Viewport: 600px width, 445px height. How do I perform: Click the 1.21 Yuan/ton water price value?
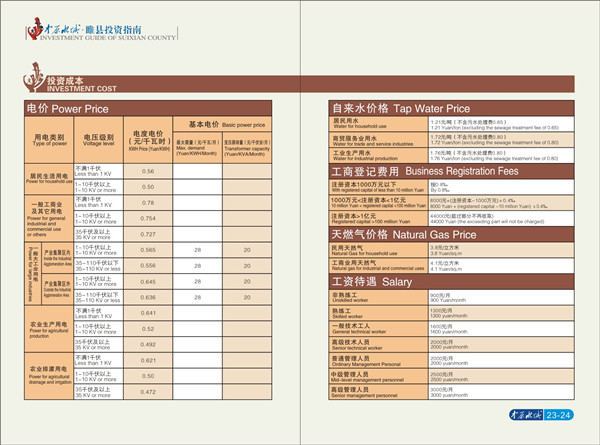pyautogui.click(x=501, y=124)
